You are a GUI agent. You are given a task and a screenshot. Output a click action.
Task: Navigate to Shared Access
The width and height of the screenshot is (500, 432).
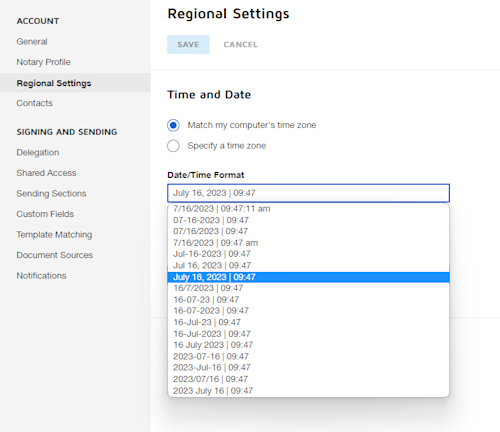coord(46,173)
